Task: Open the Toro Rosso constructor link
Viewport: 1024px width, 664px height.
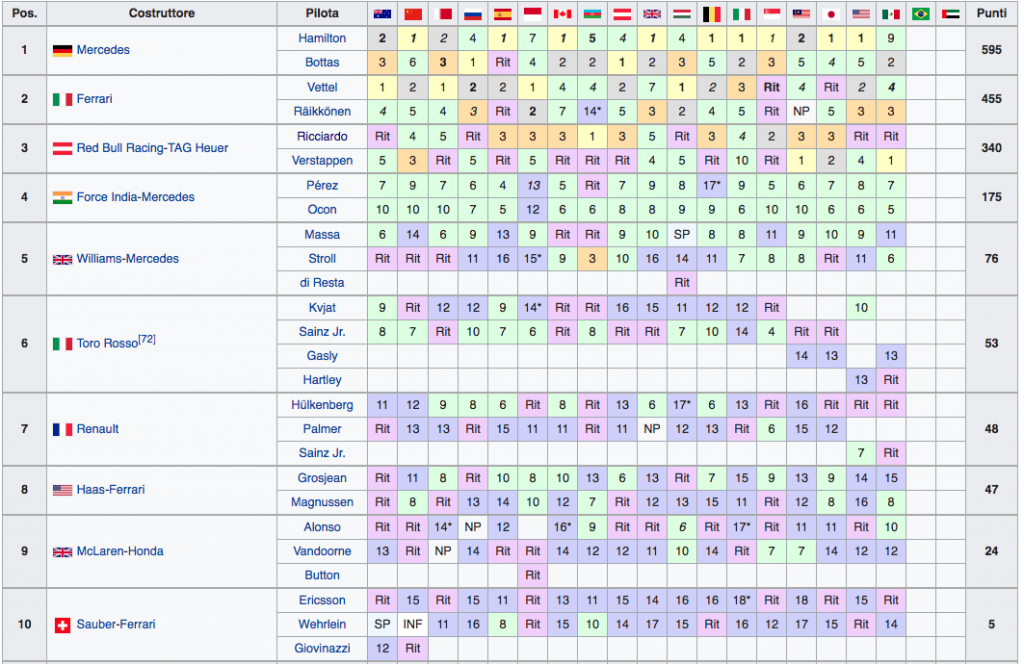Action: (107, 343)
